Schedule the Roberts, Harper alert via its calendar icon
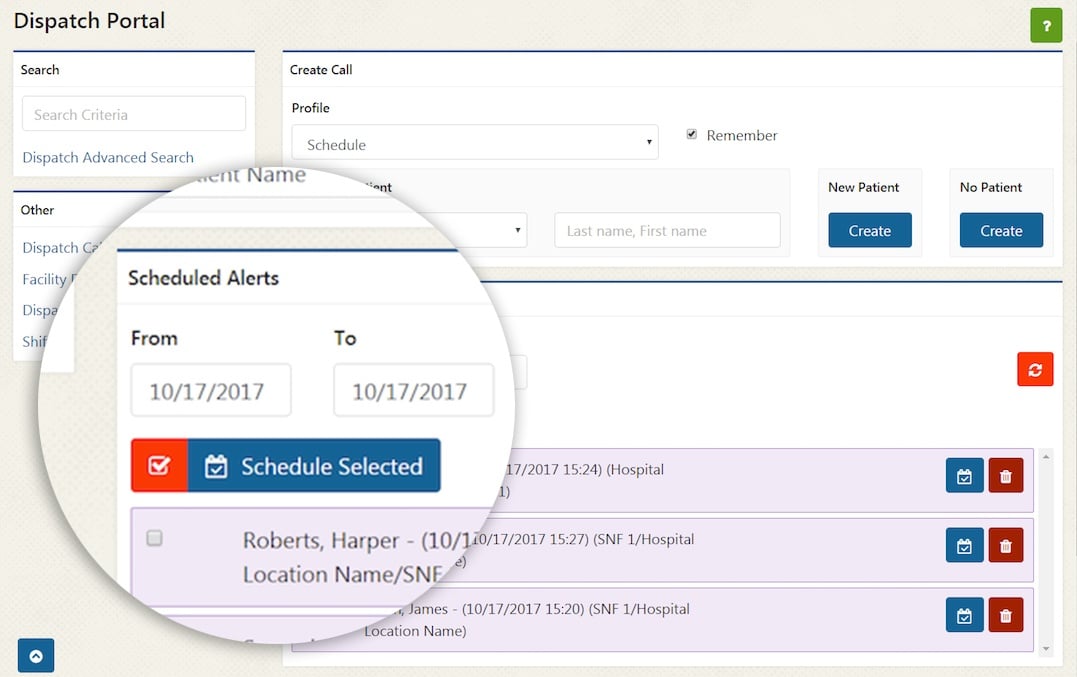This screenshot has width=1077, height=677. pyautogui.click(x=964, y=545)
